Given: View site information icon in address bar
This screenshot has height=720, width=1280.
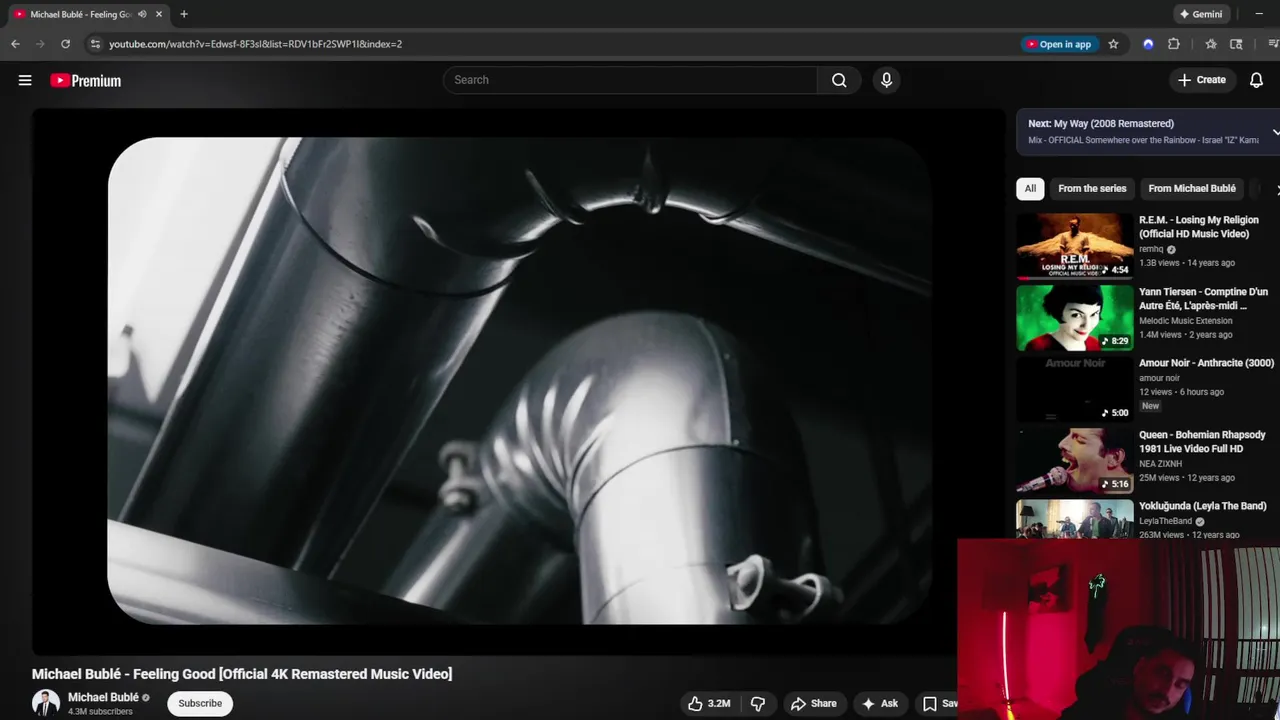Looking at the screenshot, I should 94,44.
